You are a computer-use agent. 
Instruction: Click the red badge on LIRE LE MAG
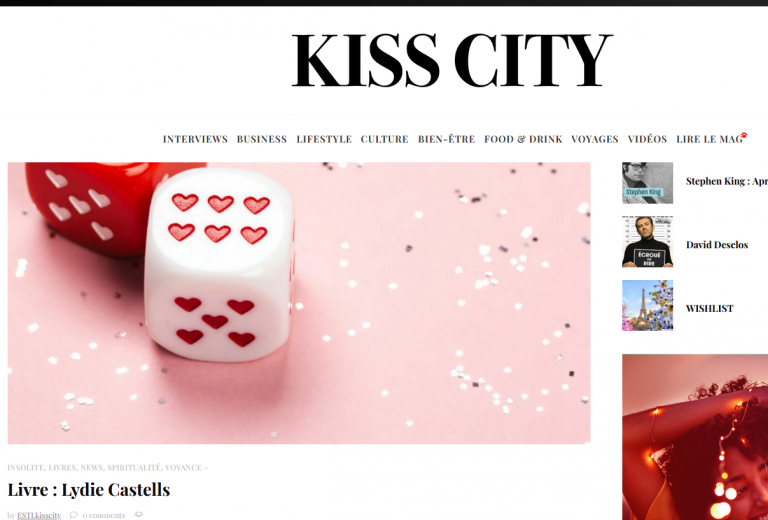click(744, 135)
